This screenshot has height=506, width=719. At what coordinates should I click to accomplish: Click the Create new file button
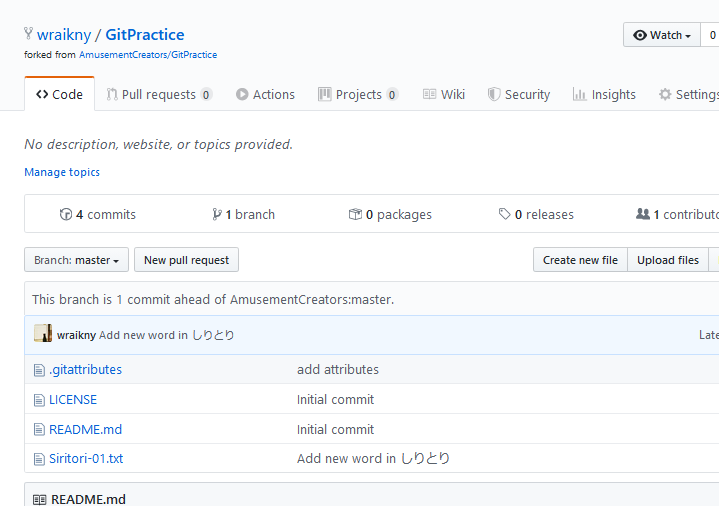tap(580, 260)
